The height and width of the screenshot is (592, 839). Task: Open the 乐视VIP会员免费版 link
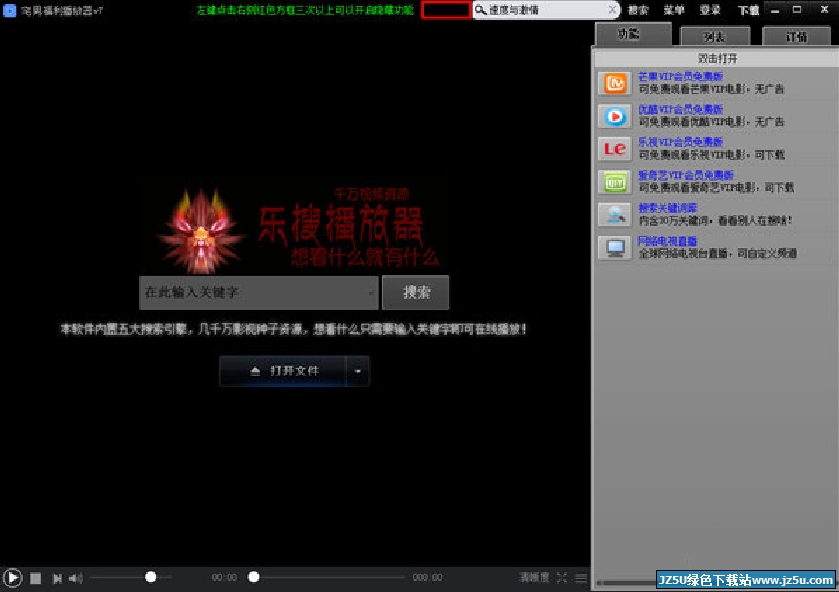tap(680, 142)
